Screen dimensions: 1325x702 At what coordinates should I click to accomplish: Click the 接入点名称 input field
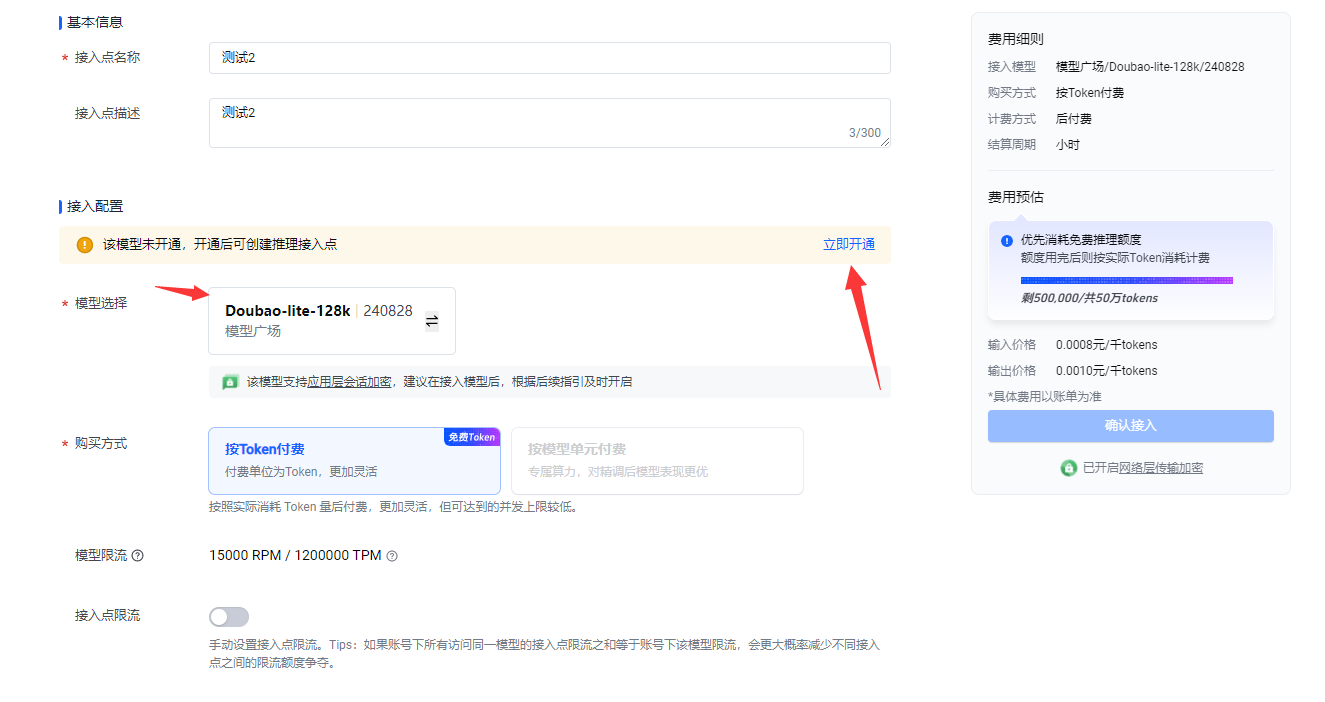549,58
